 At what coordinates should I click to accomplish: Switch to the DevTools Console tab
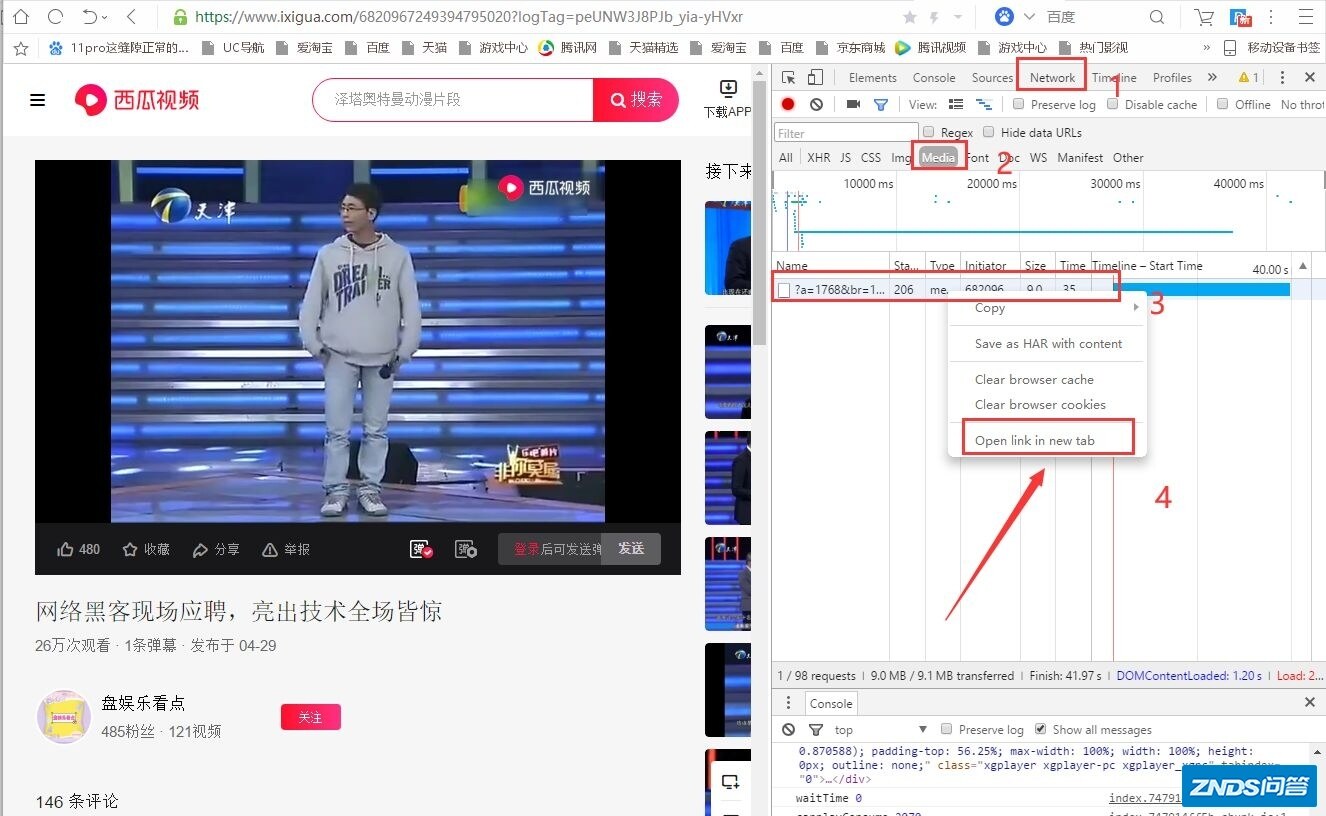934,77
